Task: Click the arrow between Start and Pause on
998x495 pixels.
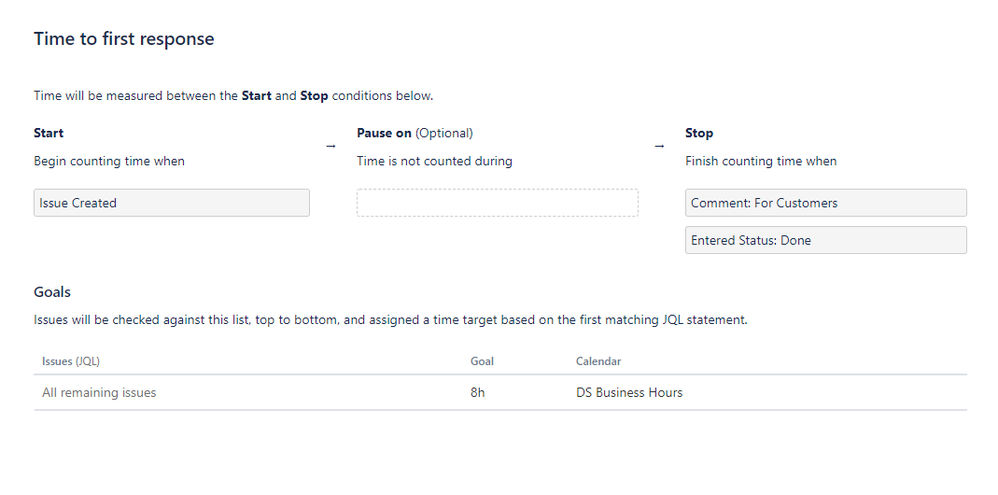Action: pyautogui.click(x=331, y=146)
